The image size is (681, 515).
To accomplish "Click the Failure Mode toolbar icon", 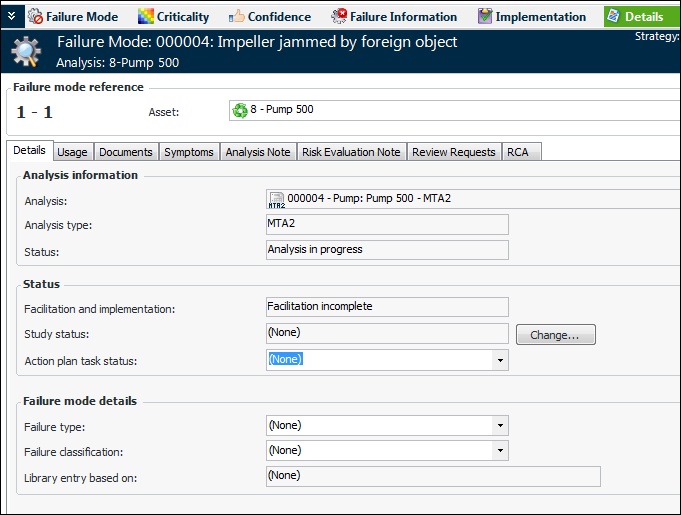I will coord(35,17).
